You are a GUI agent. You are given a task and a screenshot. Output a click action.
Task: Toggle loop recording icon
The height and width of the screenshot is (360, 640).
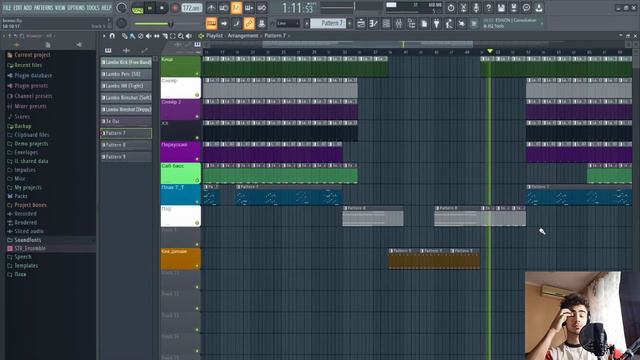click(262, 8)
